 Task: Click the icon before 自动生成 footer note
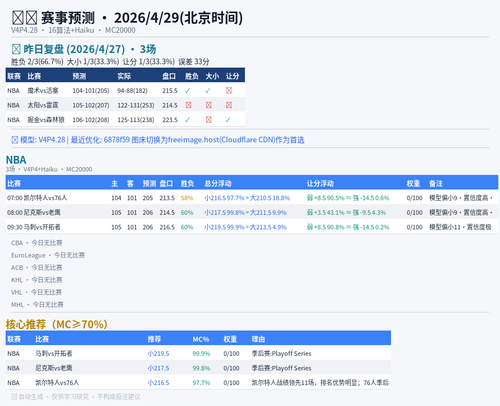tap(14, 397)
